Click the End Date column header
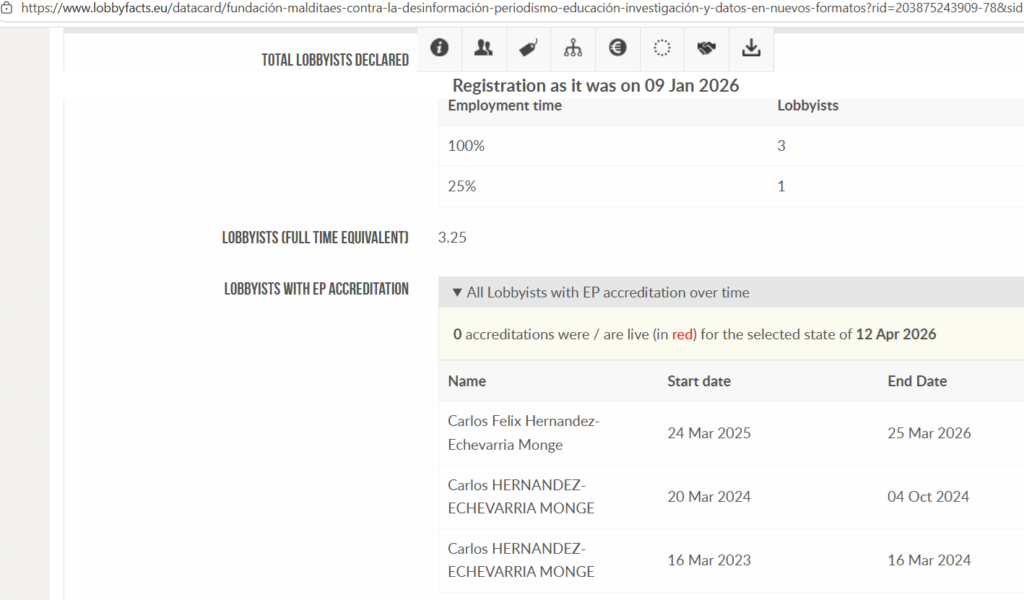 (917, 381)
